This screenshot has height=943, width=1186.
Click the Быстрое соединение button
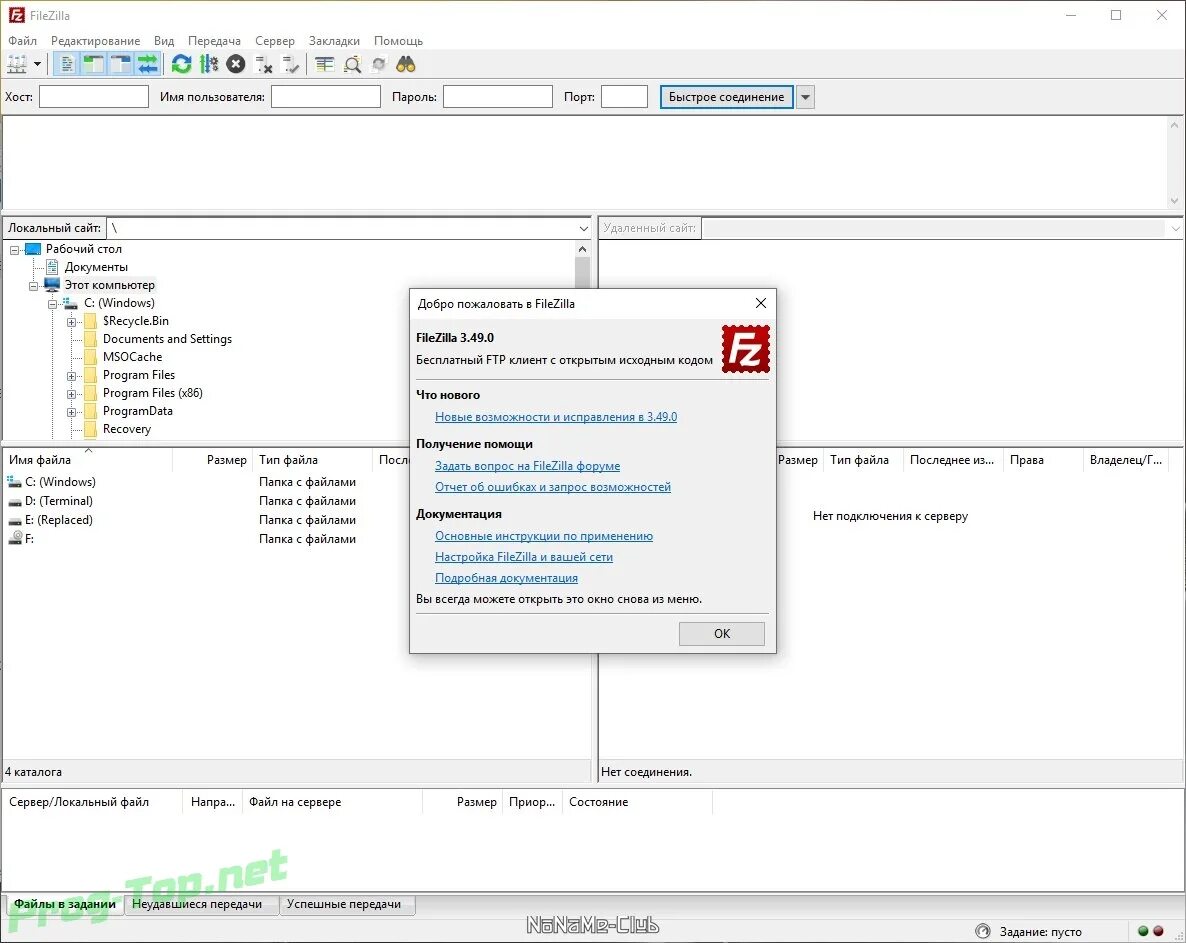726,97
